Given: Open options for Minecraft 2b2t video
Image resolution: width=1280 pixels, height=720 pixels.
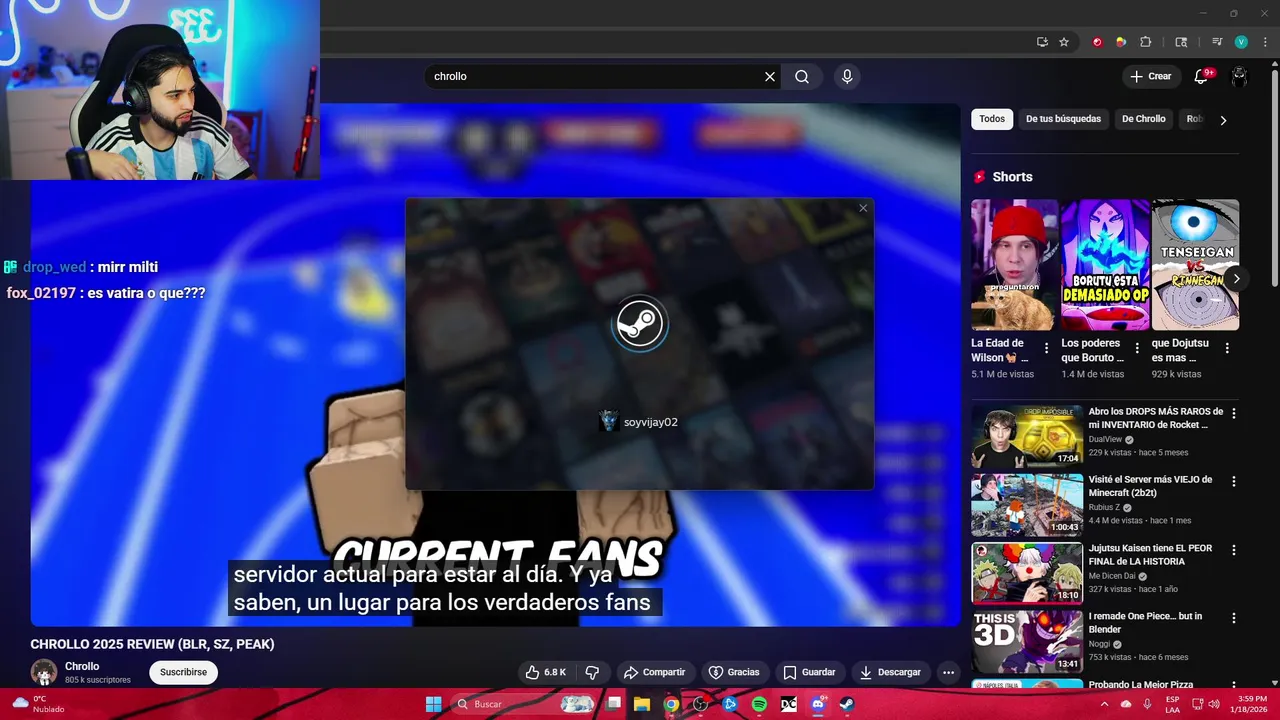Looking at the screenshot, I should 1234,481.
